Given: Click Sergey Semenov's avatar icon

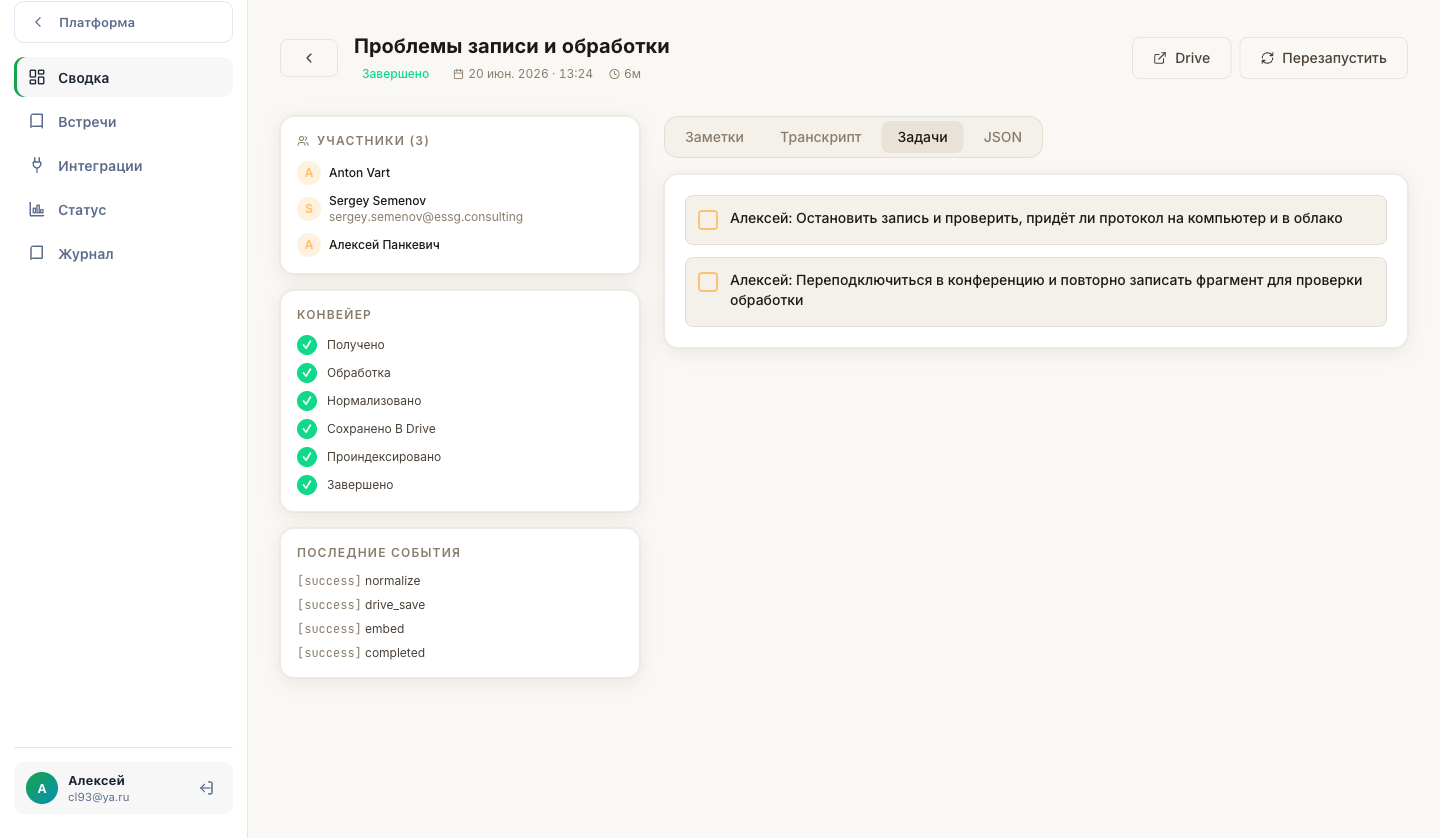Looking at the screenshot, I should coord(309,209).
